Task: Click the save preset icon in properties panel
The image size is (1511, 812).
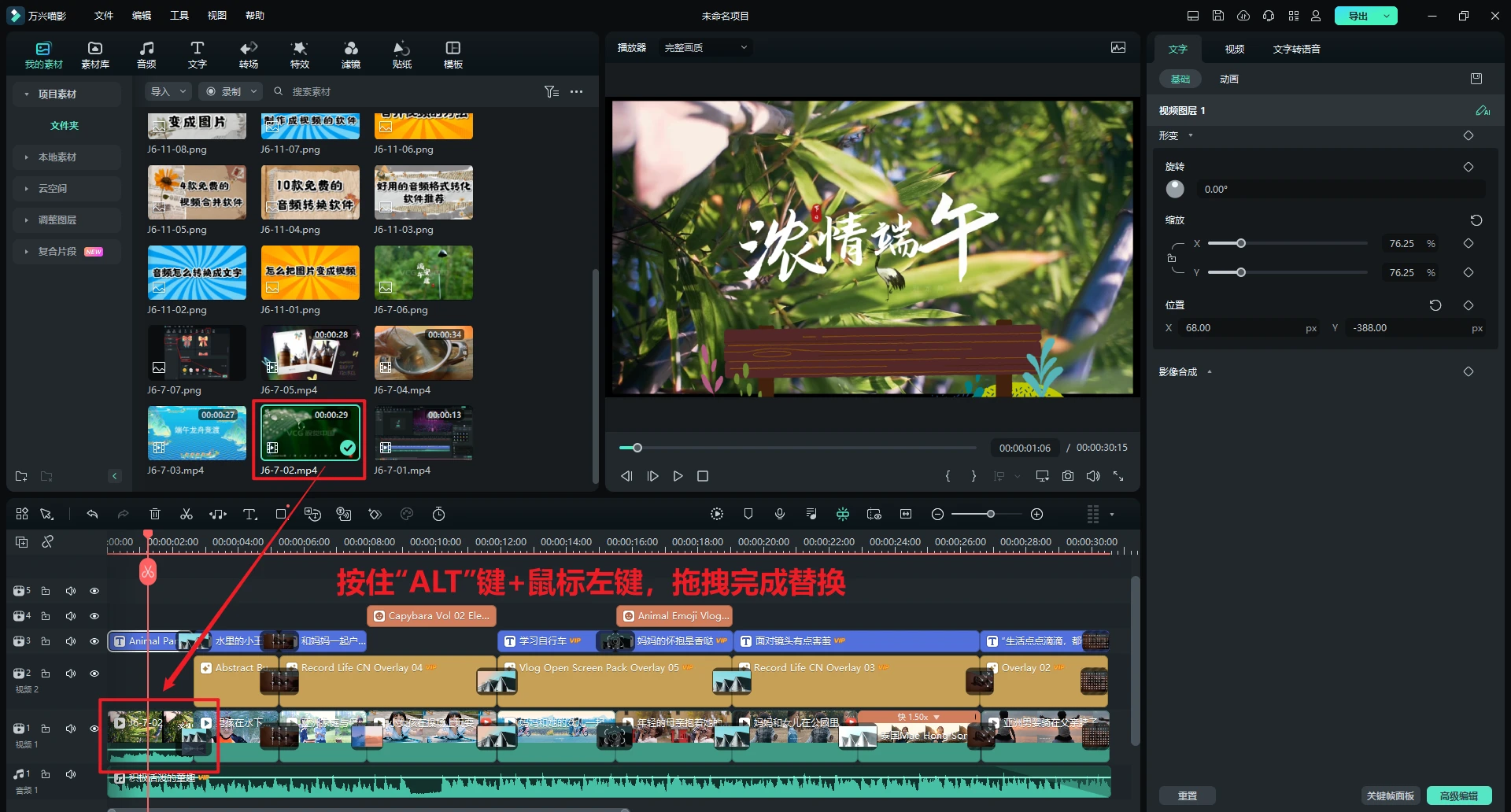Action: click(x=1476, y=79)
